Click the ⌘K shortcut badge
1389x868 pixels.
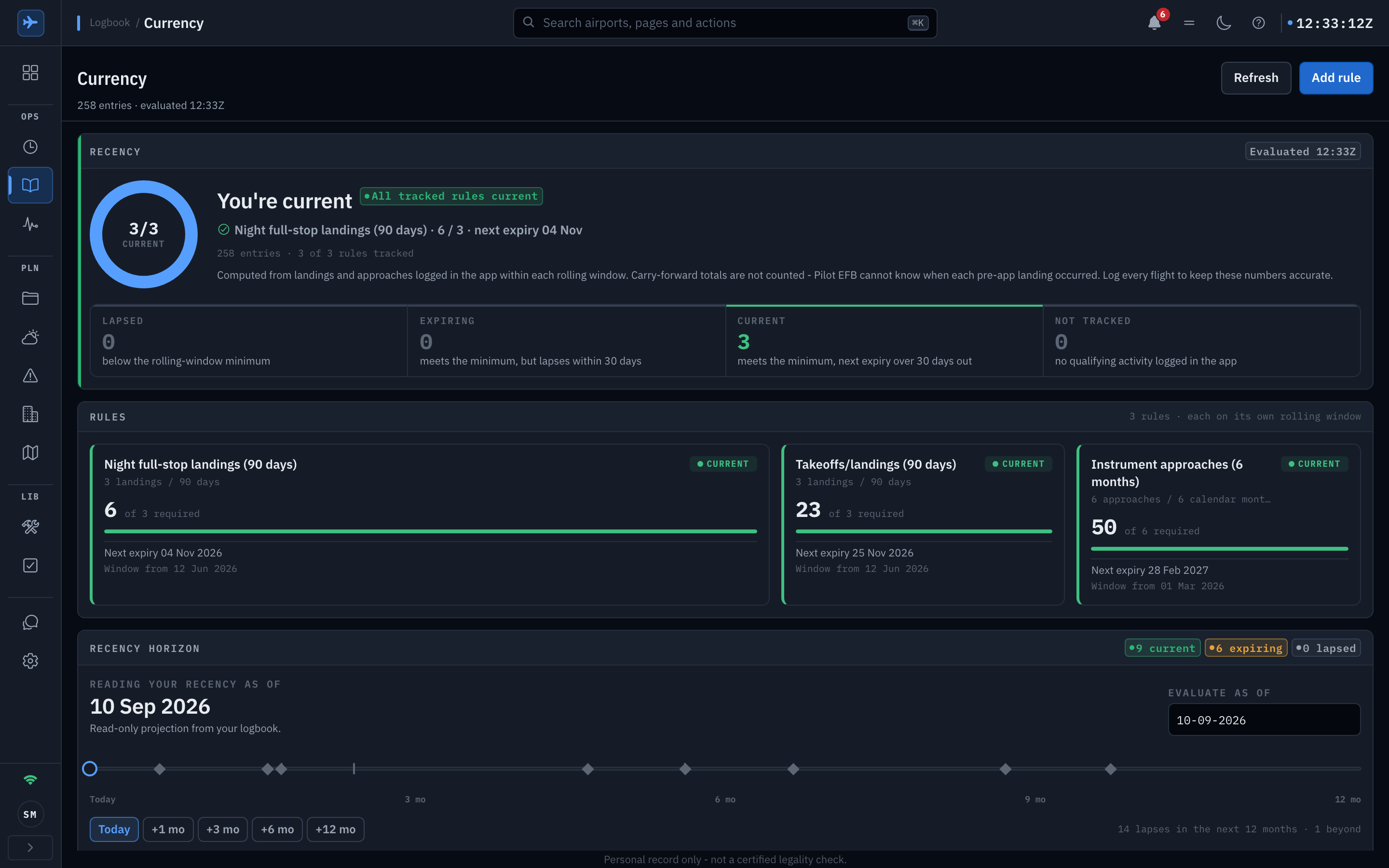918,23
